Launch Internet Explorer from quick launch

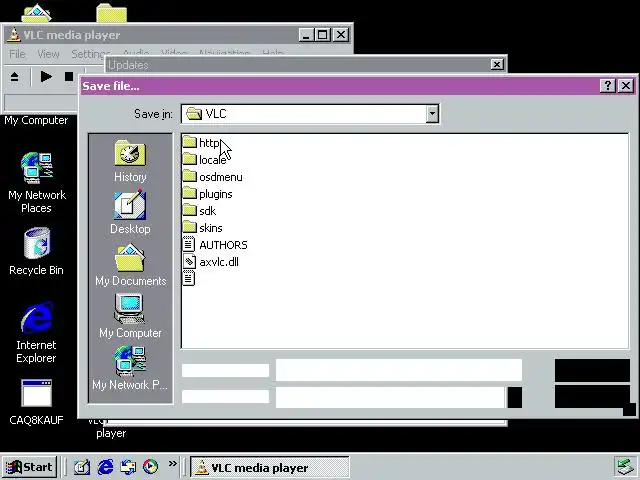[105, 467]
